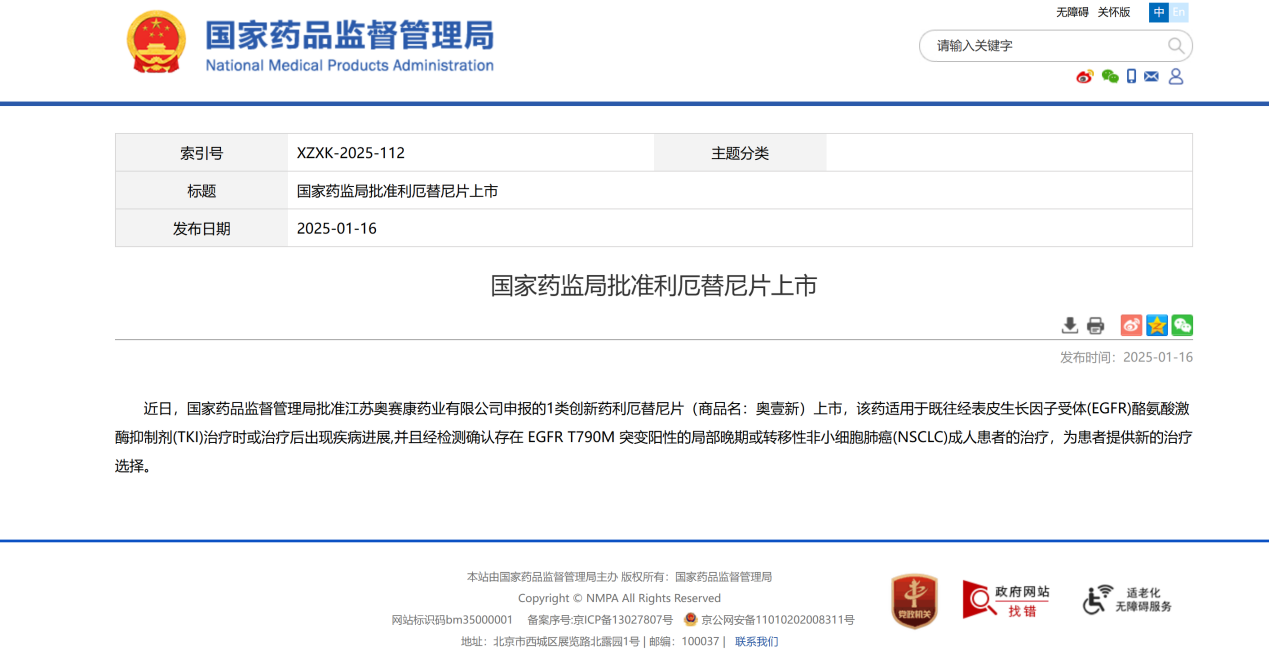This screenshot has width=1269, height=669.
Task: Click the 政府网站找错 badge
Action: (x=1006, y=600)
